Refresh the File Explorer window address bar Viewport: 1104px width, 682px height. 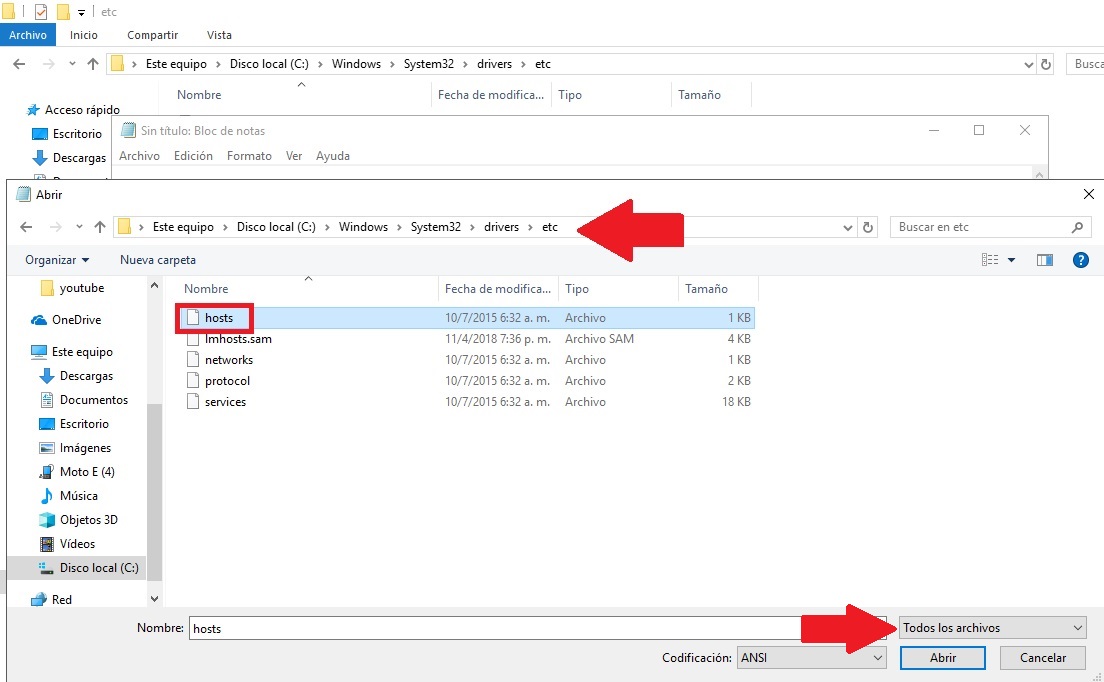[1046, 64]
